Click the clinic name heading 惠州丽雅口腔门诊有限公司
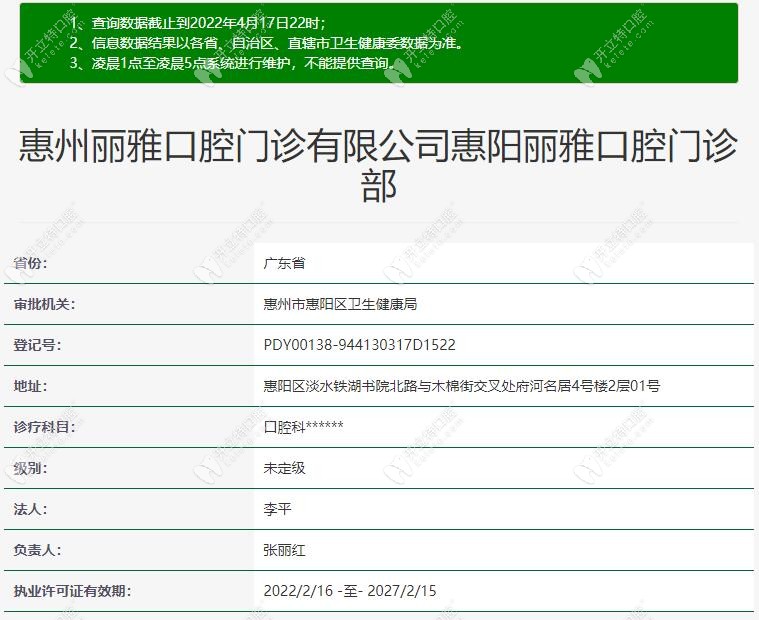The width and height of the screenshot is (759, 620). tap(379, 166)
